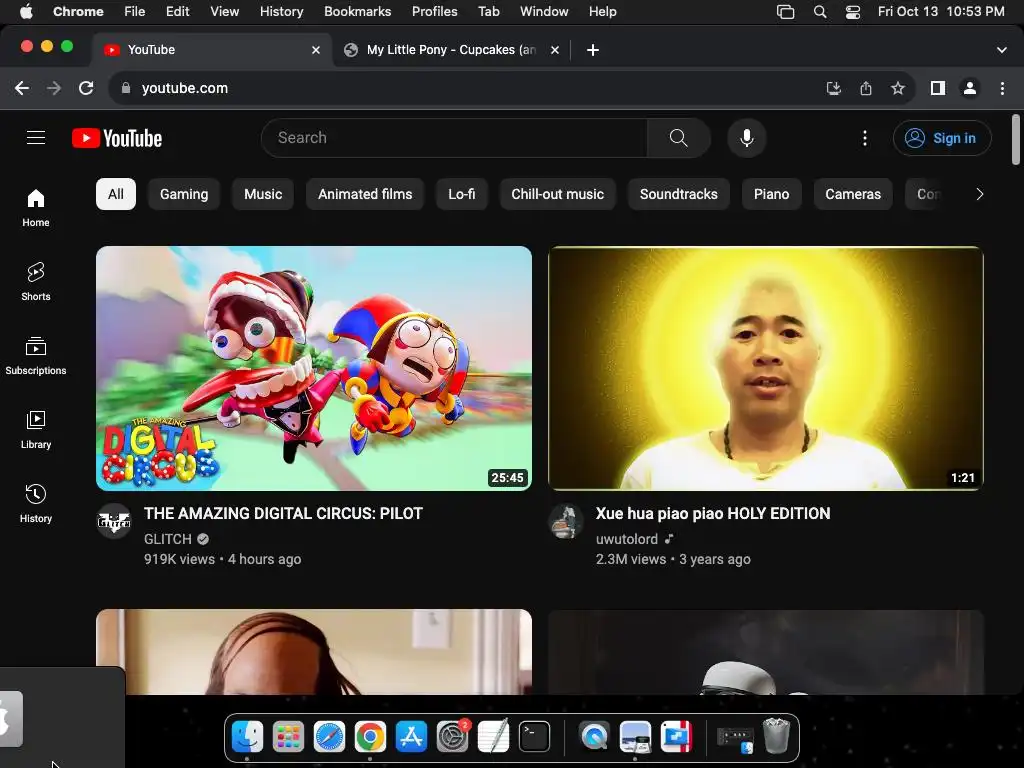1024x768 pixels.
Task: Filter by Chill-out music chip
Action: coord(558,194)
